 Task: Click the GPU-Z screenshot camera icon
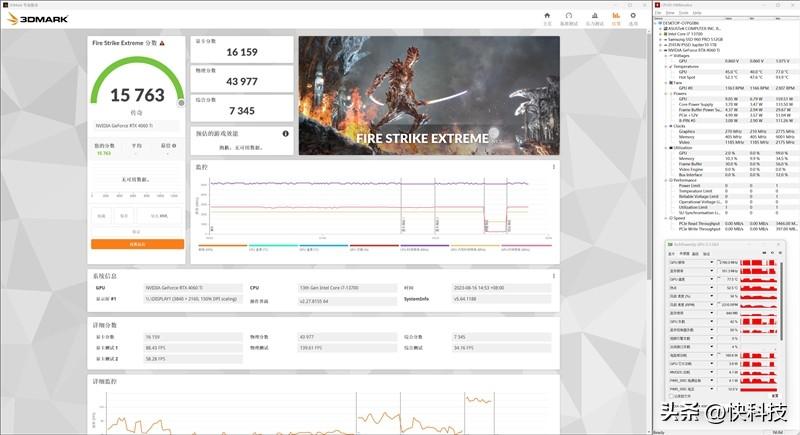pos(764,253)
